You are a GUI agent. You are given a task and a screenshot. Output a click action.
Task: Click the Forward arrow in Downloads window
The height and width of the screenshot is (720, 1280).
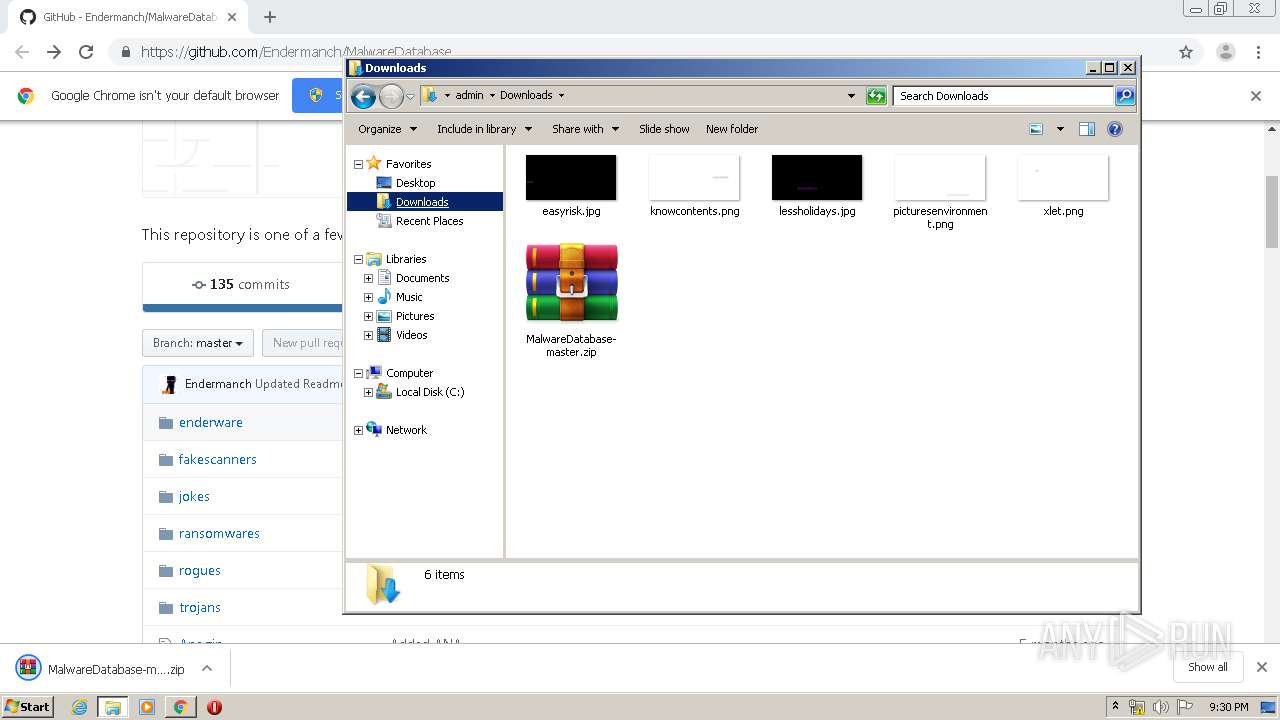coord(391,96)
